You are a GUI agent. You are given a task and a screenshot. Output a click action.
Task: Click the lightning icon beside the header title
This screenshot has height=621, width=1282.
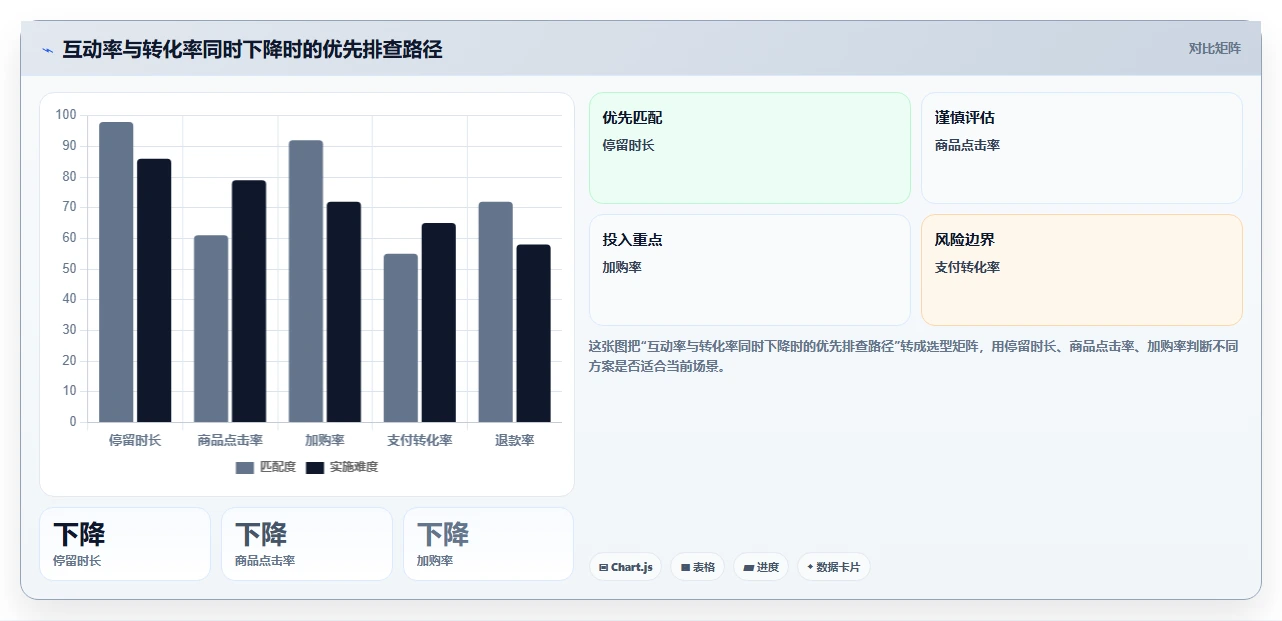point(47,50)
